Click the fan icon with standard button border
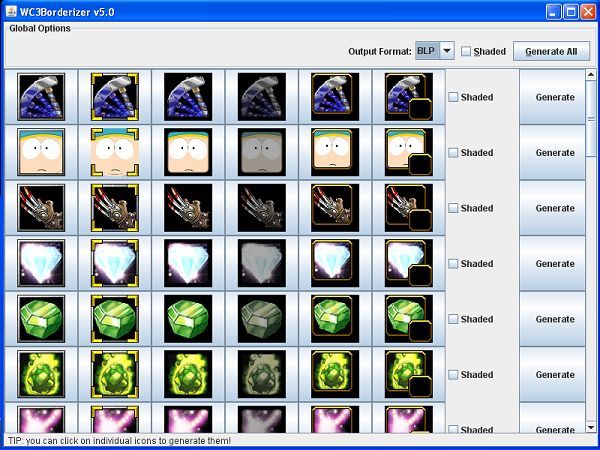This screenshot has height=450, width=600. point(41,97)
